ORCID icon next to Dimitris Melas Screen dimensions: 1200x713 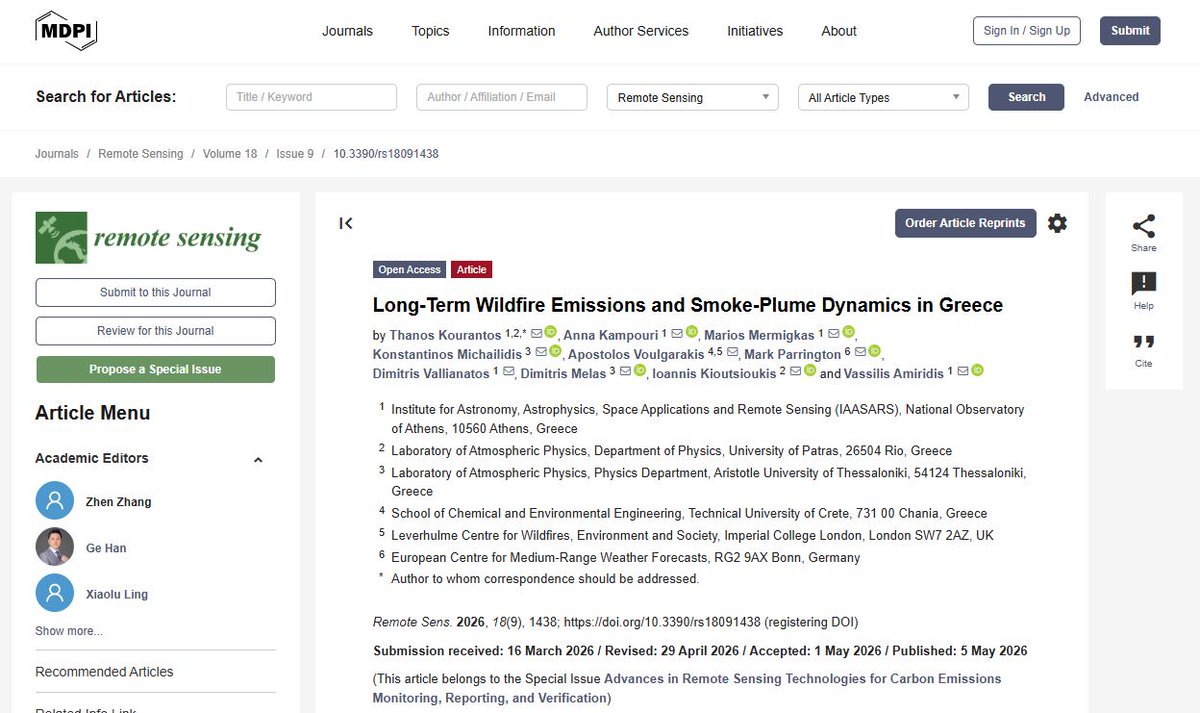point(639,370)
